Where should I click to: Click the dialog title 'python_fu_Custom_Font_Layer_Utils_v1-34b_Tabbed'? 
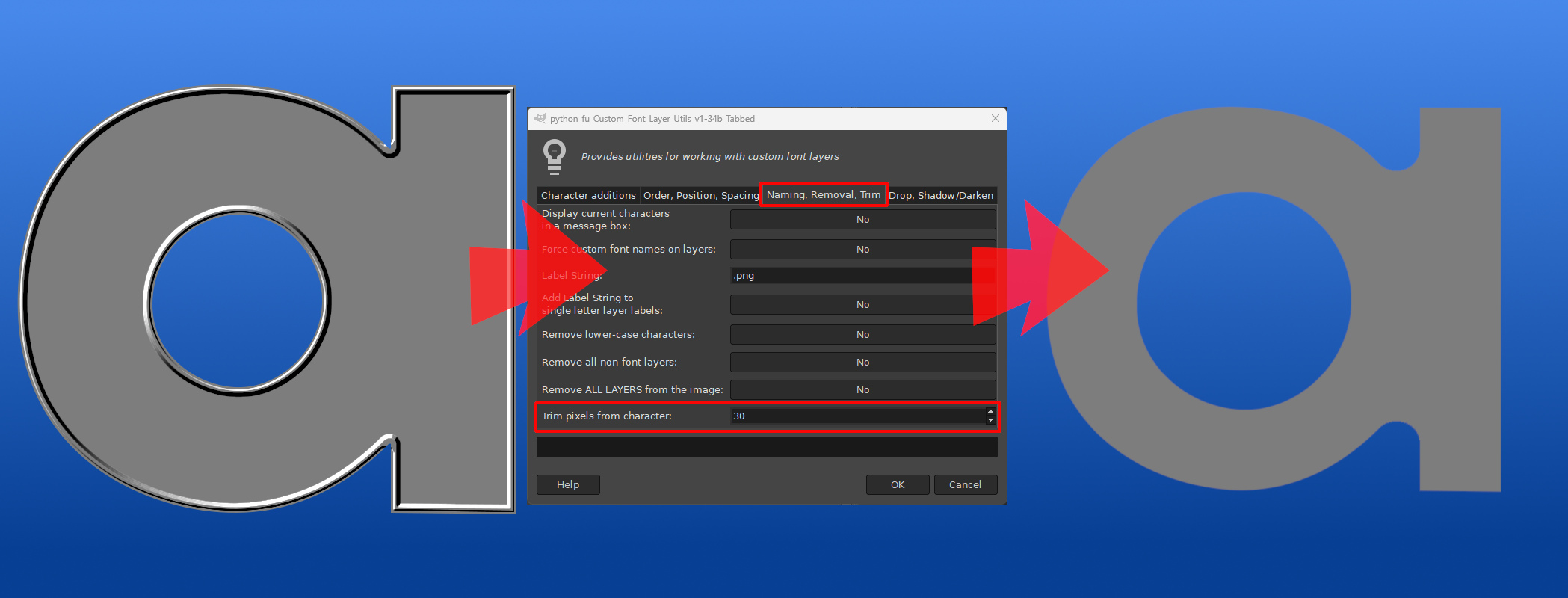[x=652, y=119]
